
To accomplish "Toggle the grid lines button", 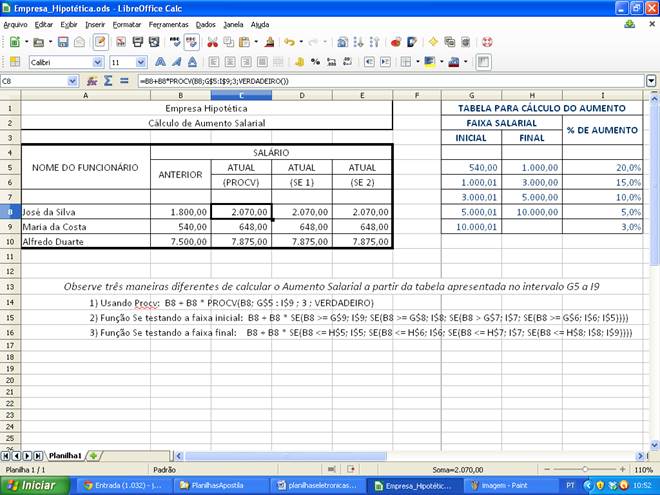I will pyautogui.click(x=483, y=62).
